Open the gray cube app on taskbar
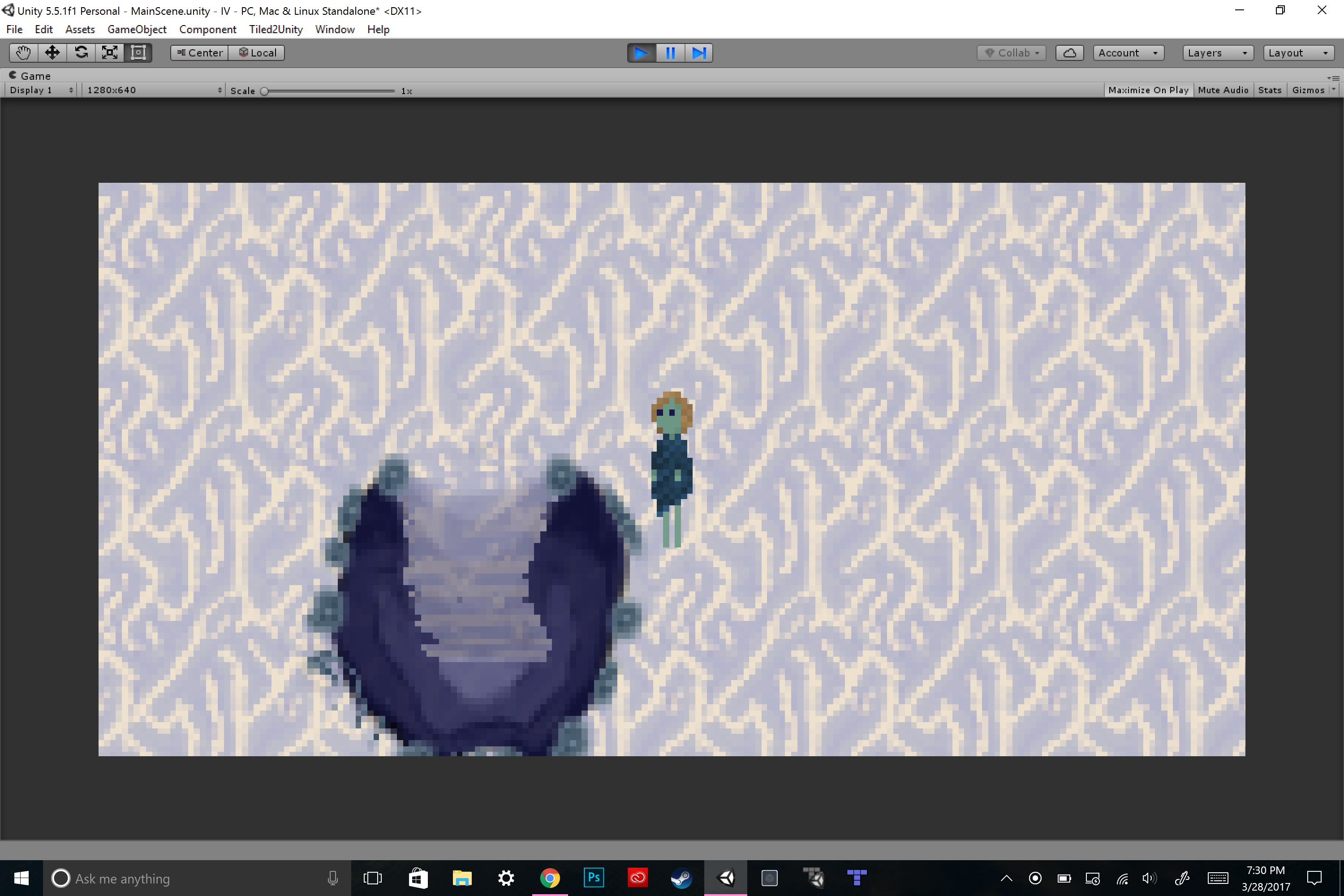Viewport: 1344px width, 896px height. click(770, 878)
